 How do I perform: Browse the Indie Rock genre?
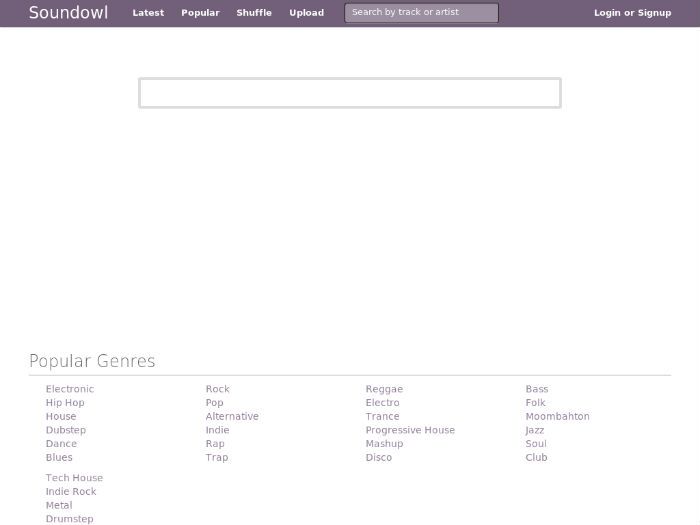(x=71, y=492)
